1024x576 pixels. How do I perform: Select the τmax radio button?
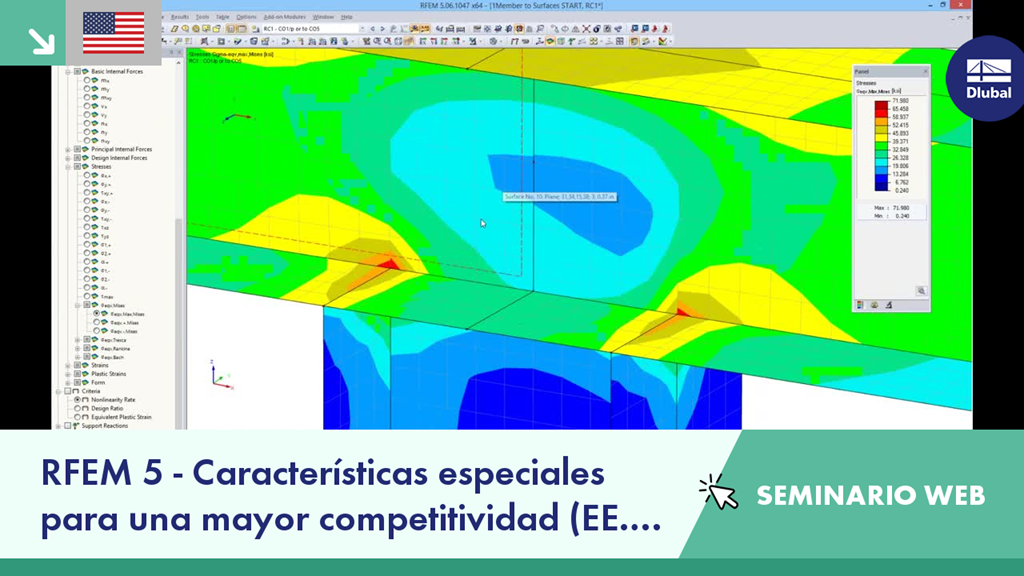(x=87, y=296)
